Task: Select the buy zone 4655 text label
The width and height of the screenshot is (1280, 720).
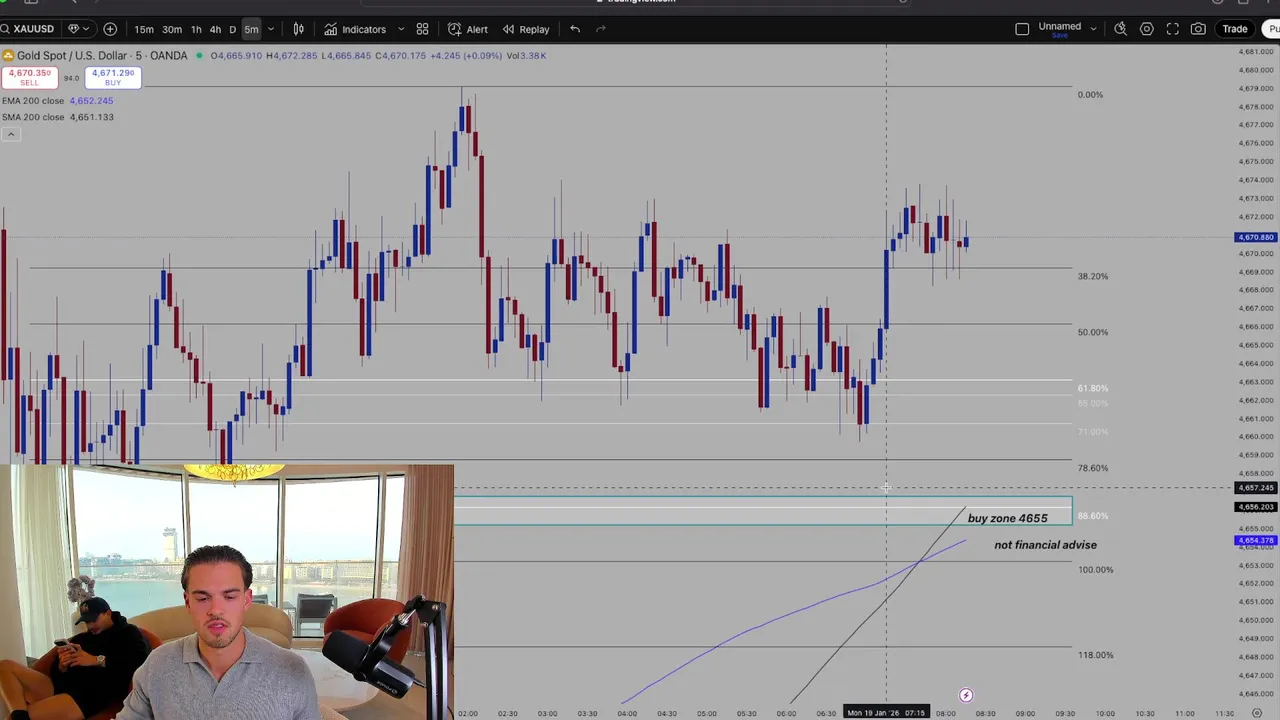Action: pos(1007,518)
